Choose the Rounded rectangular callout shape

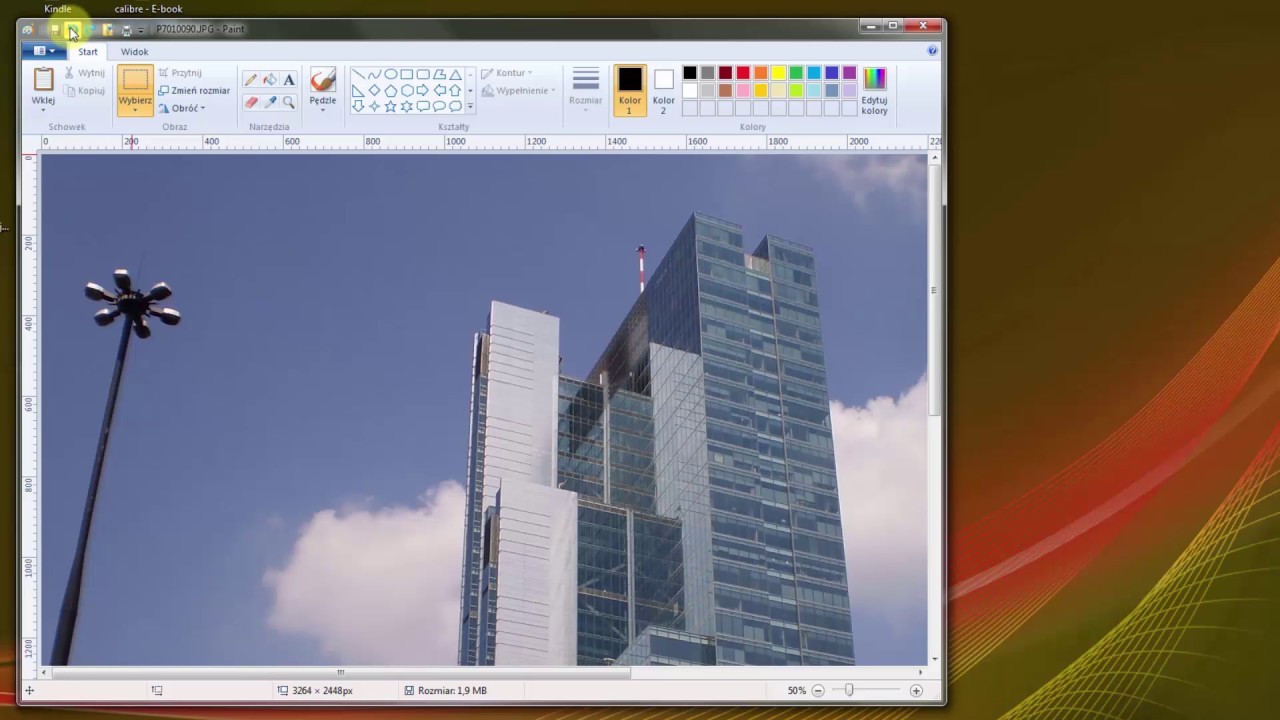tap(423, 106)
